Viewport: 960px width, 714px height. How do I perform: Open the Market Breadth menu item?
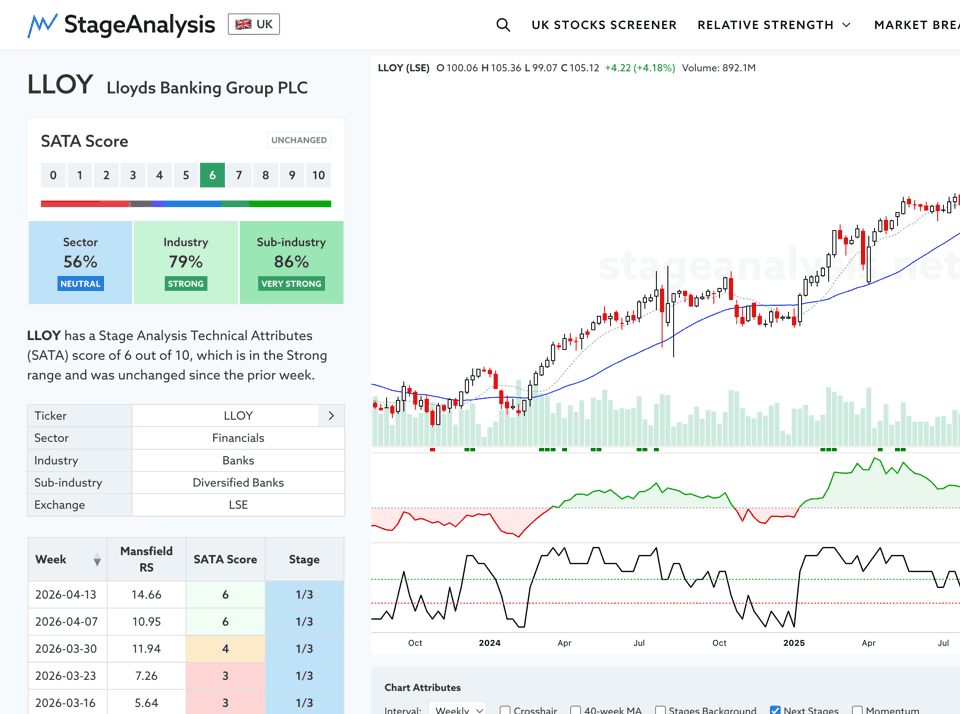917,25
